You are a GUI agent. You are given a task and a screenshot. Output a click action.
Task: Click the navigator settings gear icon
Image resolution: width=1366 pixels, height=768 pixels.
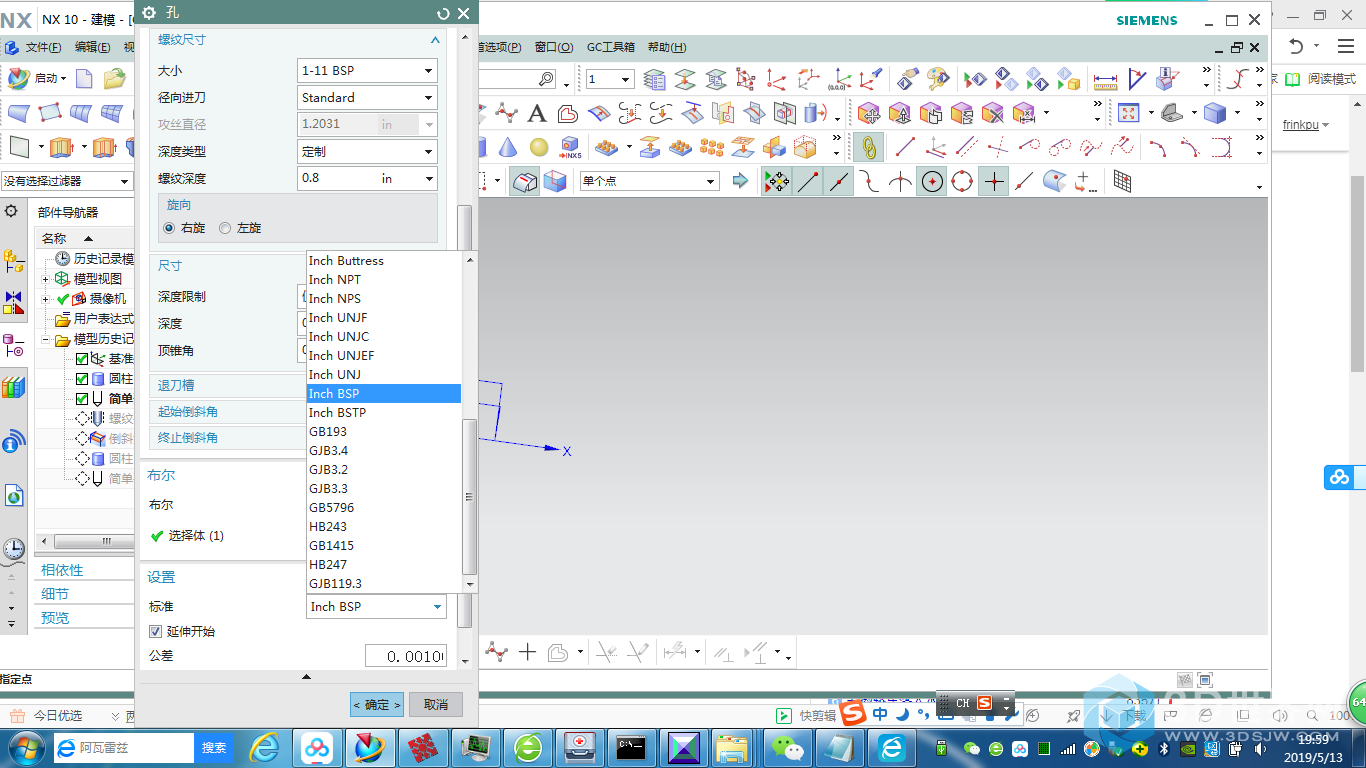(x=11, y=211)
